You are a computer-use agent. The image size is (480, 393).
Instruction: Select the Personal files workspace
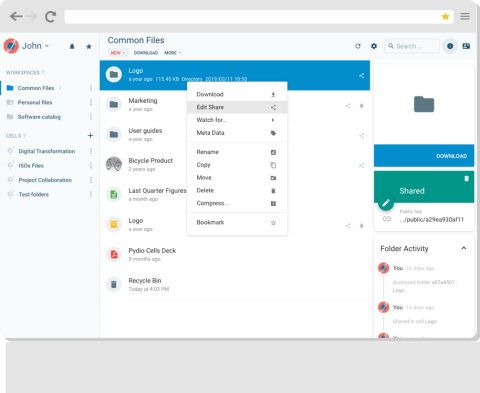pyautogui.click(x=35, y=102)
